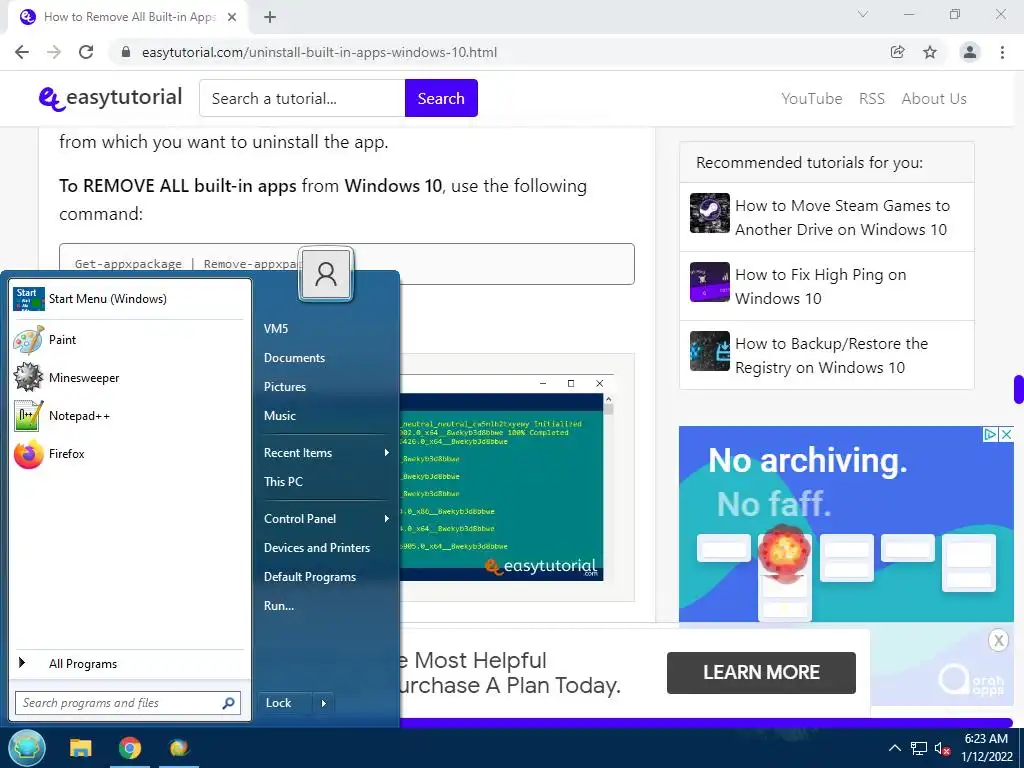This screenshot has width=1024, height=768.
Task: Dismiss the bottom banner ad with X
Action: [998, 641]
